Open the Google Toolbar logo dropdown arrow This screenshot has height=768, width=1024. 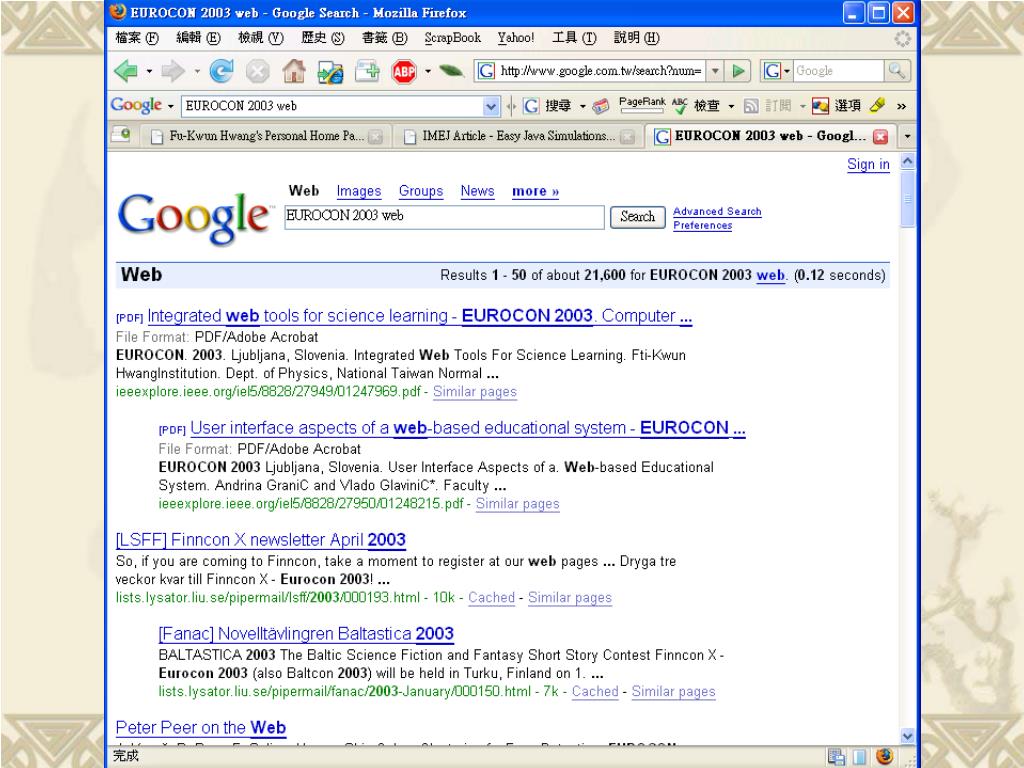tap(170, 106)
